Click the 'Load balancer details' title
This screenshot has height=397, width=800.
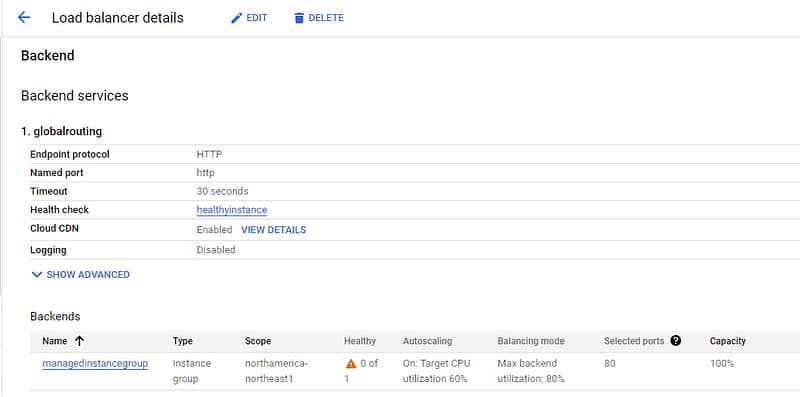tap(118, 18)
